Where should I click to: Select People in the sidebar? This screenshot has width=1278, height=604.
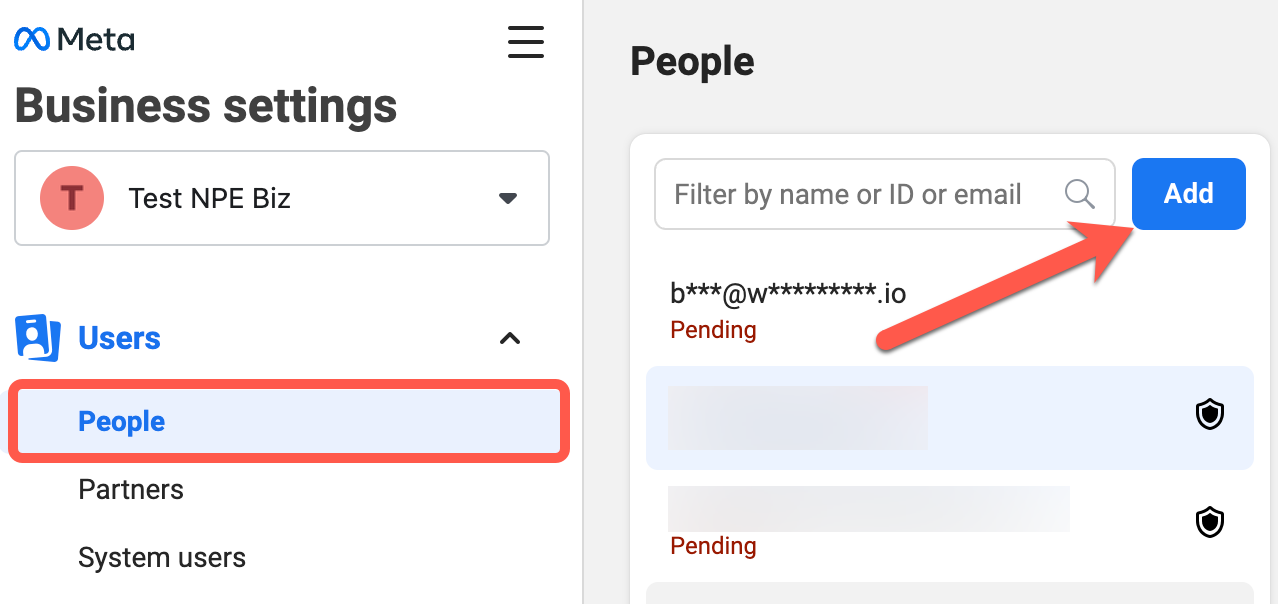tap(122, 421)
